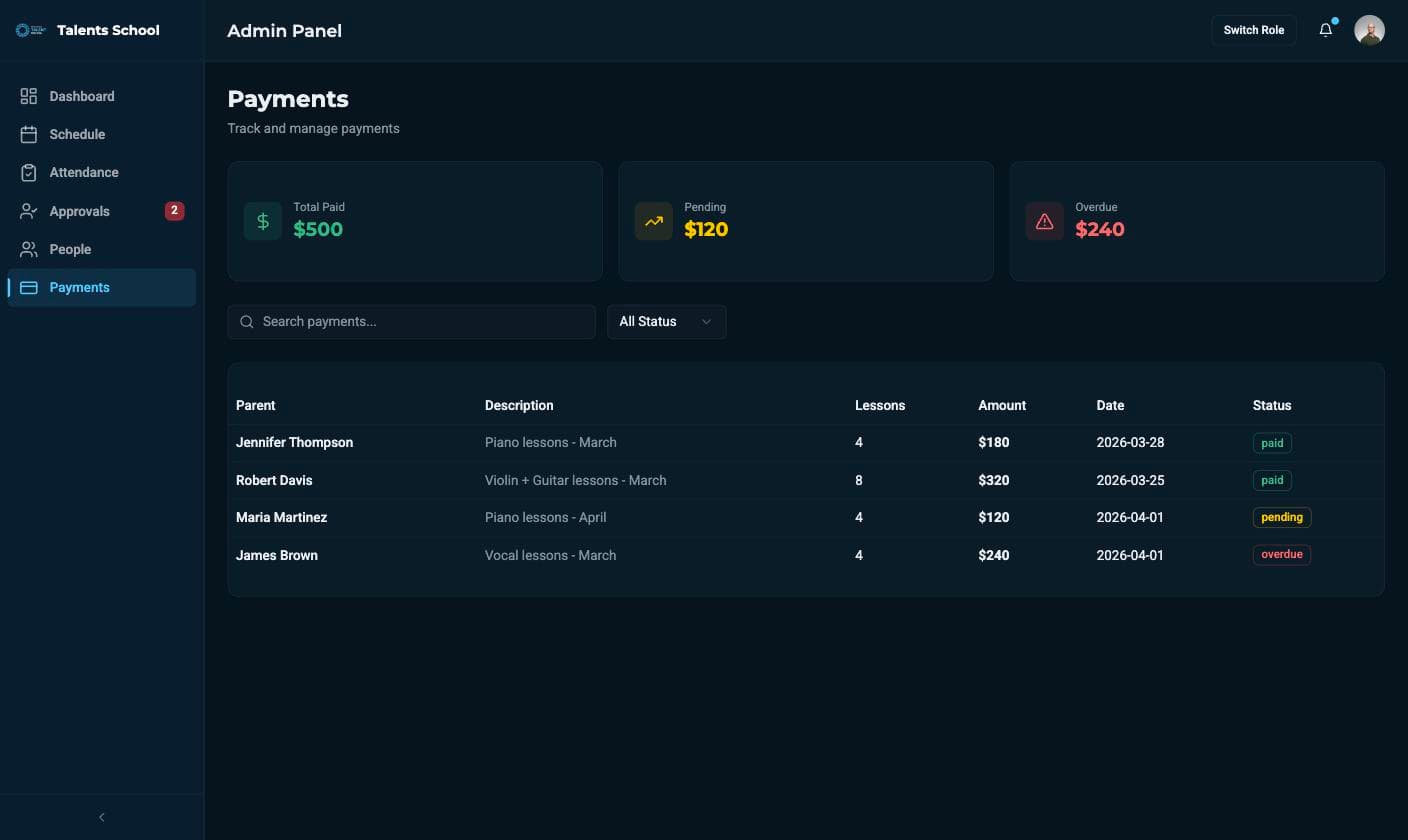The width and height of the screenshot is (1408, 840).
Task: Open the user profile avatar
Action: (x=1369, y=30)
